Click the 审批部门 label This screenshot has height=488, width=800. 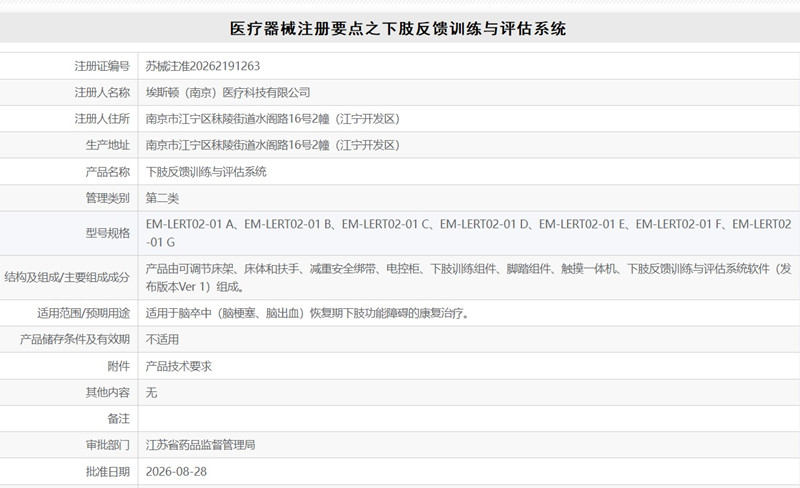108,445
